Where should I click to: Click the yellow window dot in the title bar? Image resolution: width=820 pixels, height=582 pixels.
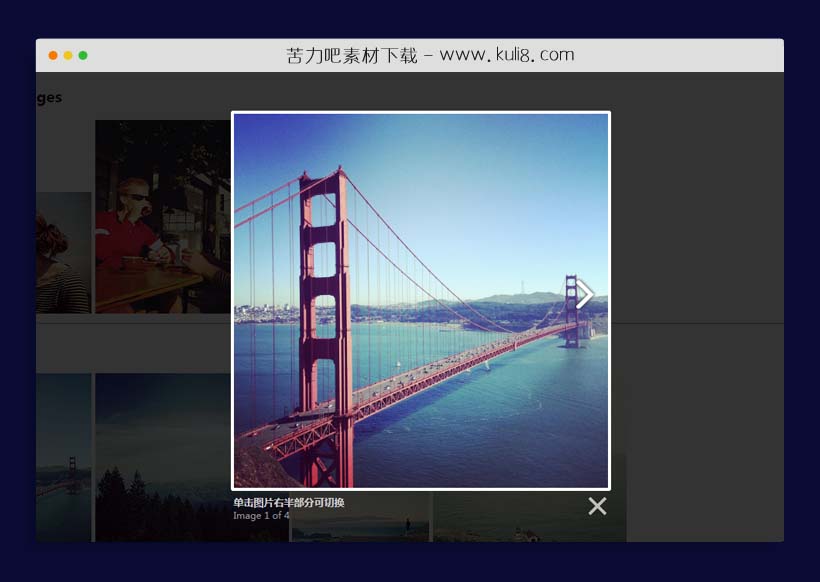68,55
